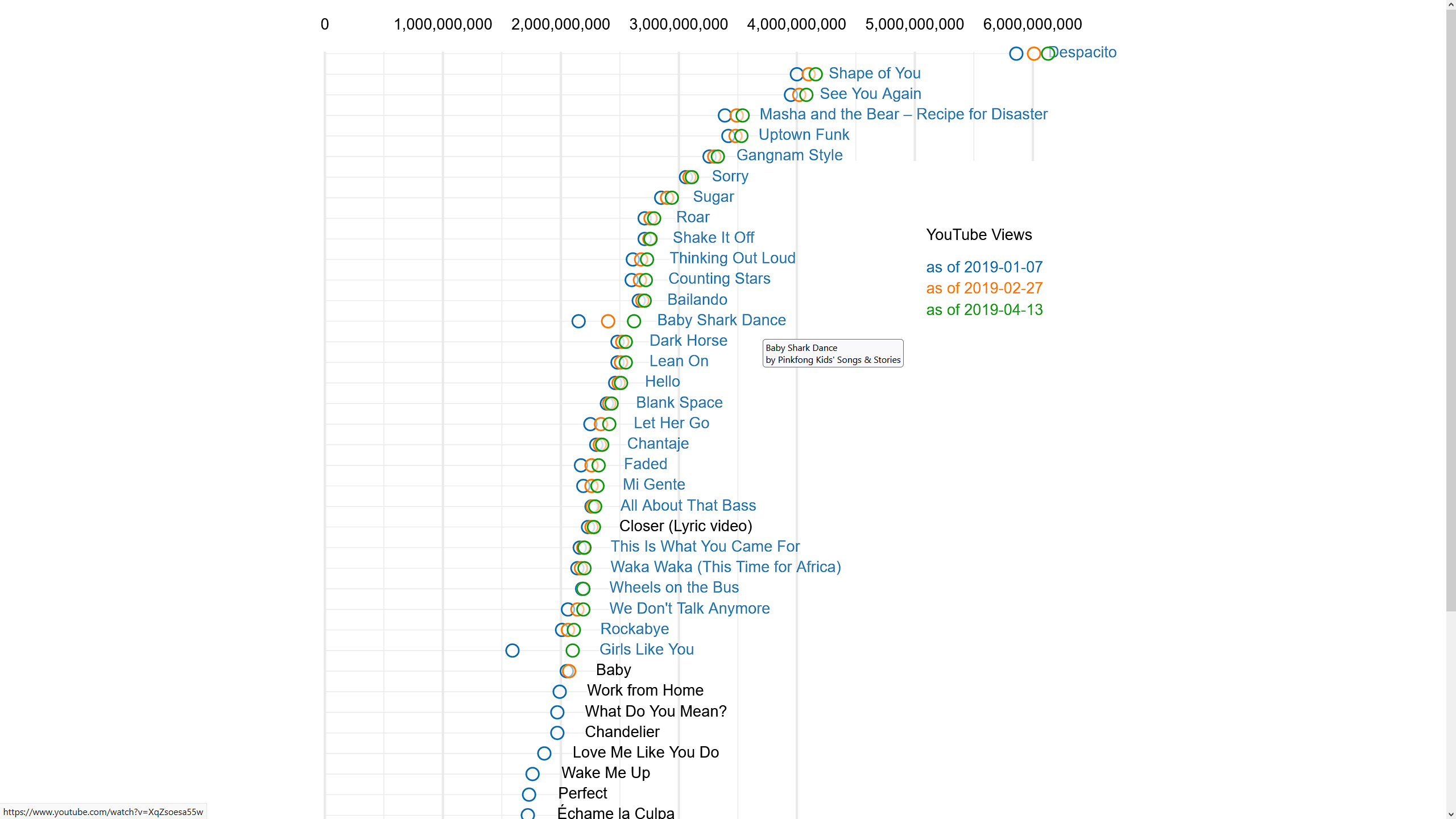The image size is (1456, 819).
Task: Click the green data circle for Girls Like You
Action: [572, 651]
